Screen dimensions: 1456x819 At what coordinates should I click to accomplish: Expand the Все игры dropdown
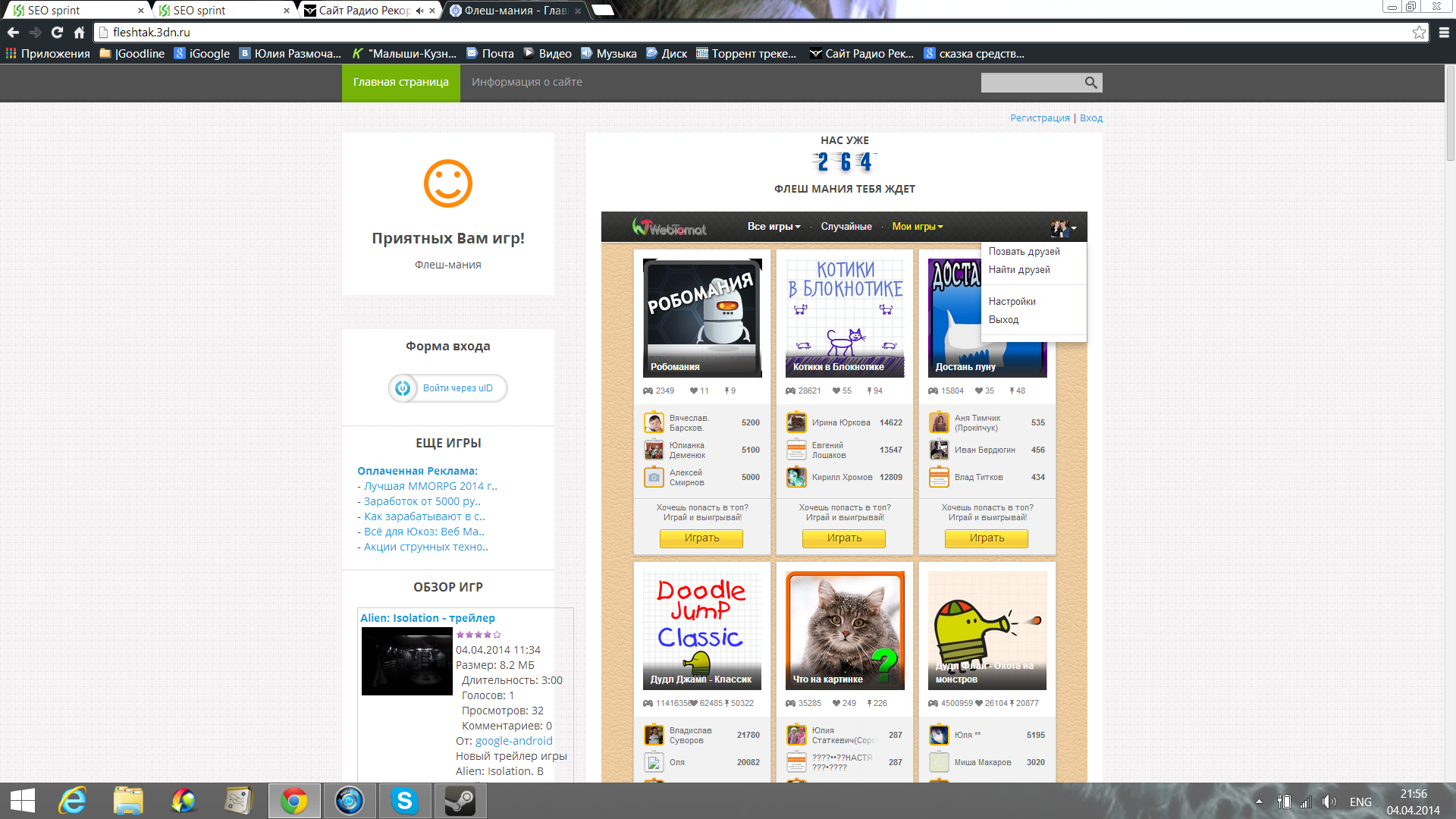(773, 227)
